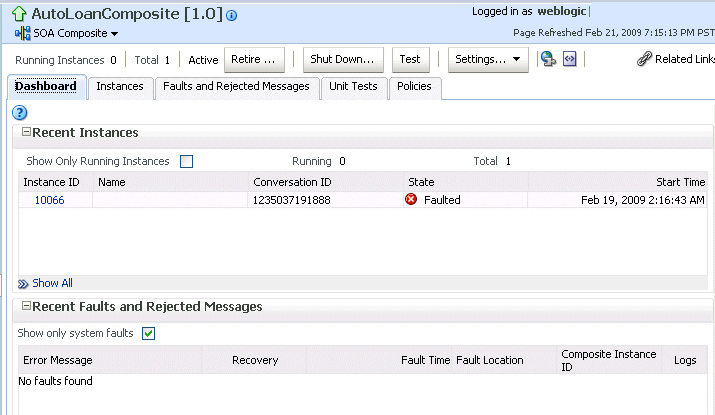The image size is (715, 415).
Task: Click the Page Refreshed timestamp text
Action: [x=614, y=33]
